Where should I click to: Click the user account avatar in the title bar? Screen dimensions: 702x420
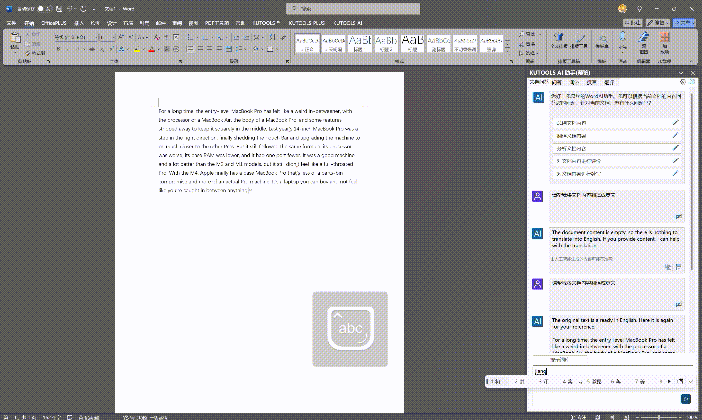click(x=624, y=8)
